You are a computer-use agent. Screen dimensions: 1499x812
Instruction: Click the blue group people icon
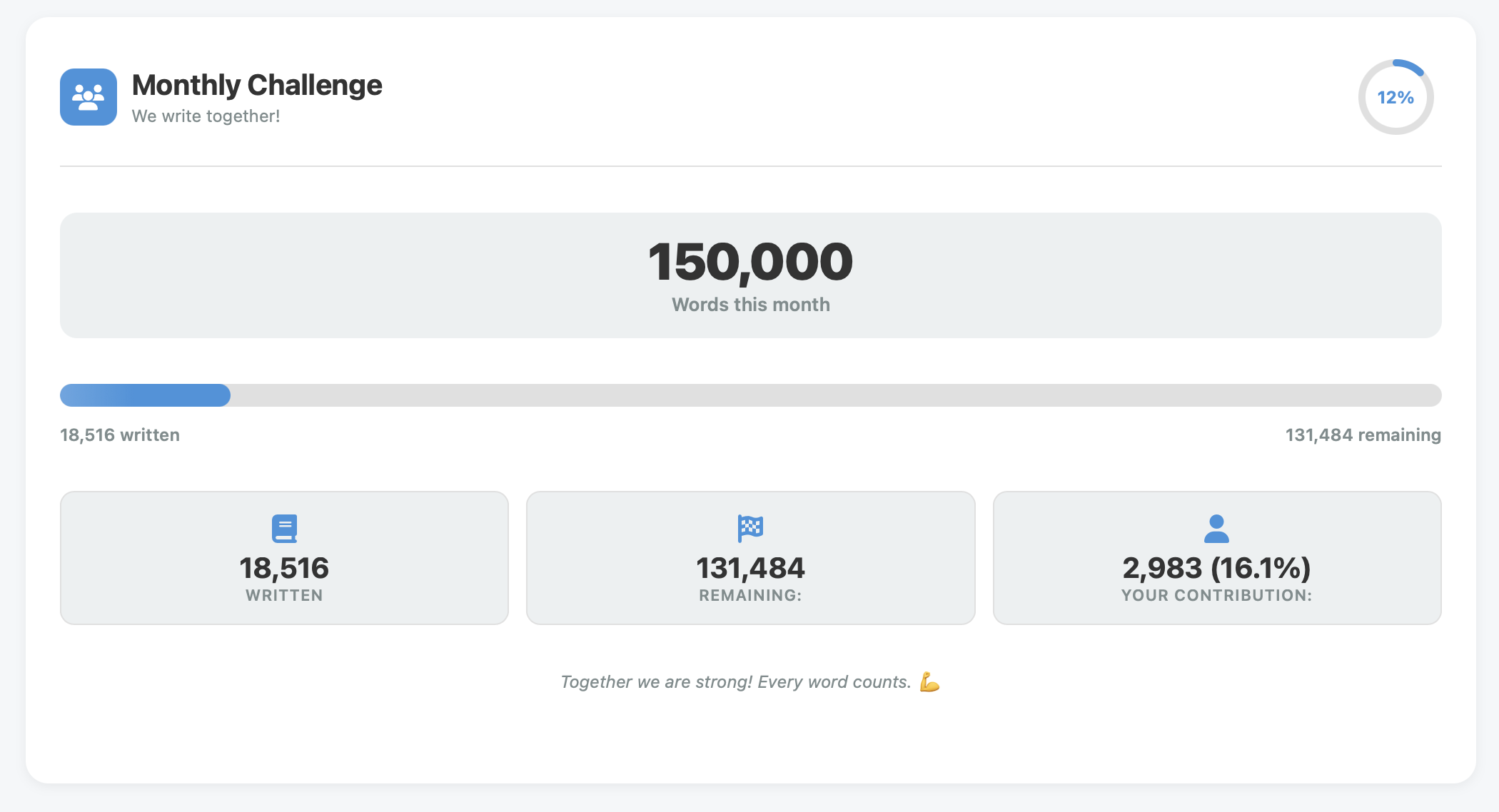[89, 97]
